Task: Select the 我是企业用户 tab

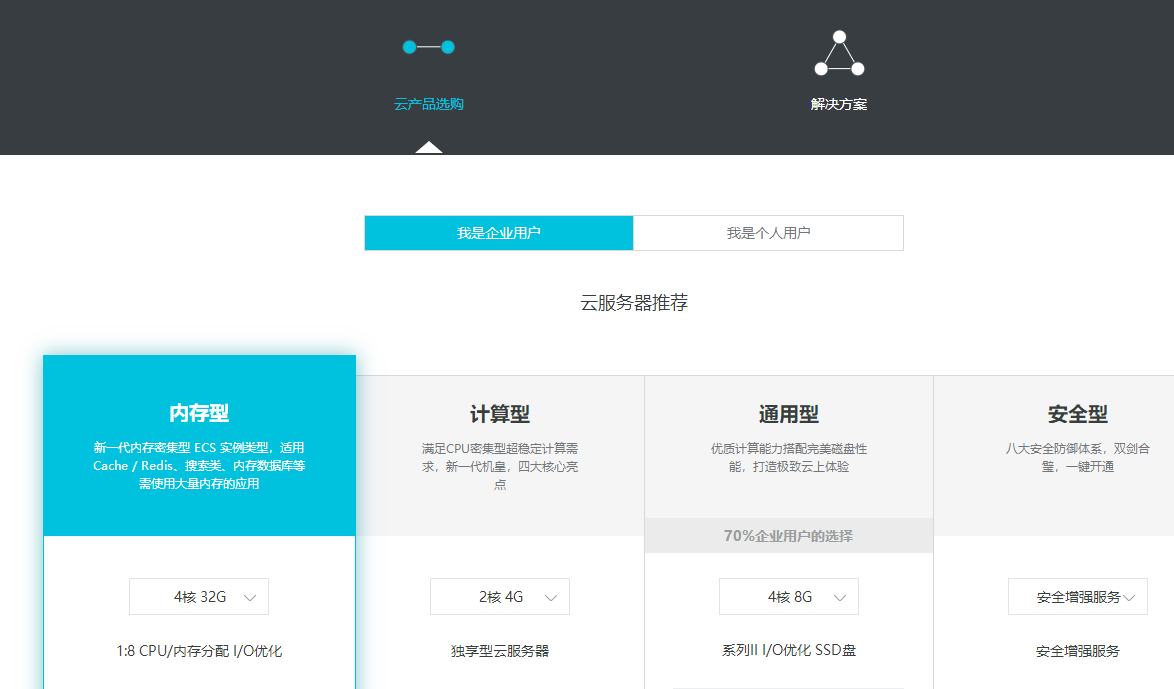Action: point(499,233)
